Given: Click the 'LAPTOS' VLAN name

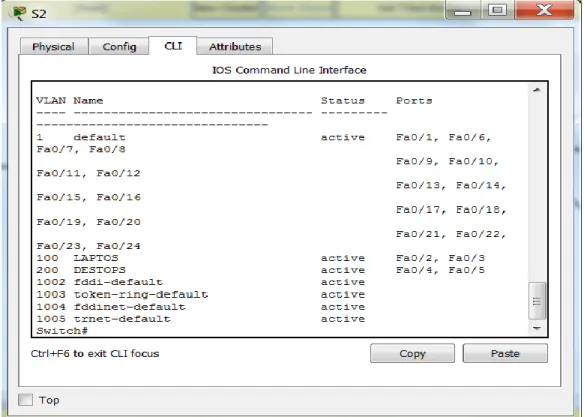Looking at the screenshot, I should tap(96, 258).
